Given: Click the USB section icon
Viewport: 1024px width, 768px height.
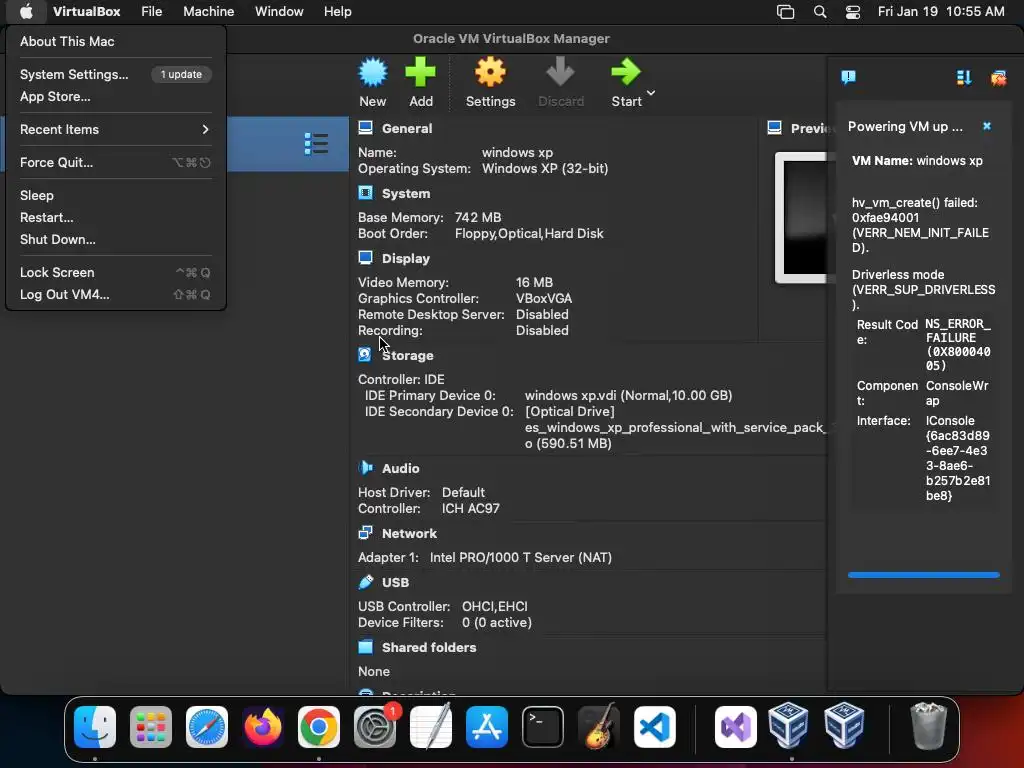Looking at the screenshot, I should pos(366,582).
